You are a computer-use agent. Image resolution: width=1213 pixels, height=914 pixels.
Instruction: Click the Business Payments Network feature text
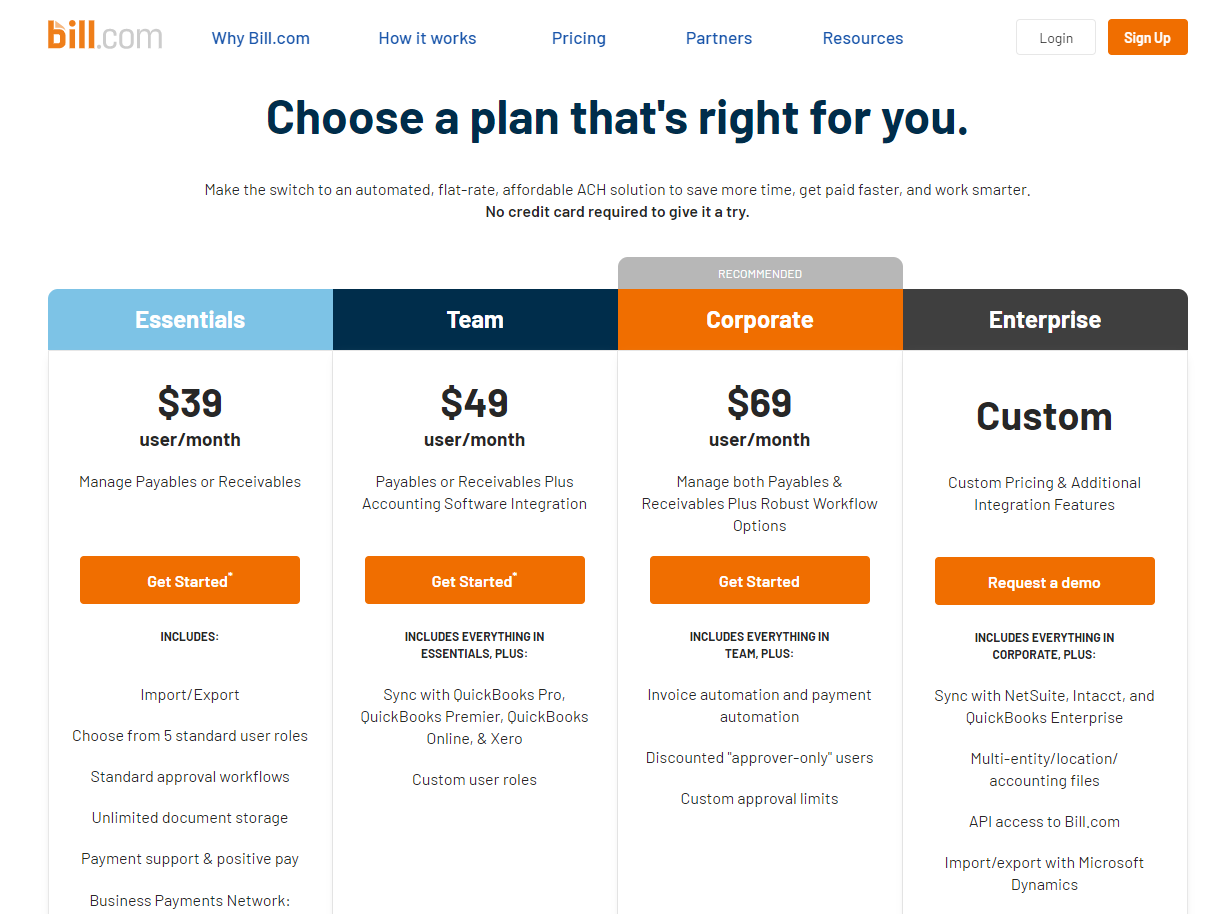tap(190, 900)
